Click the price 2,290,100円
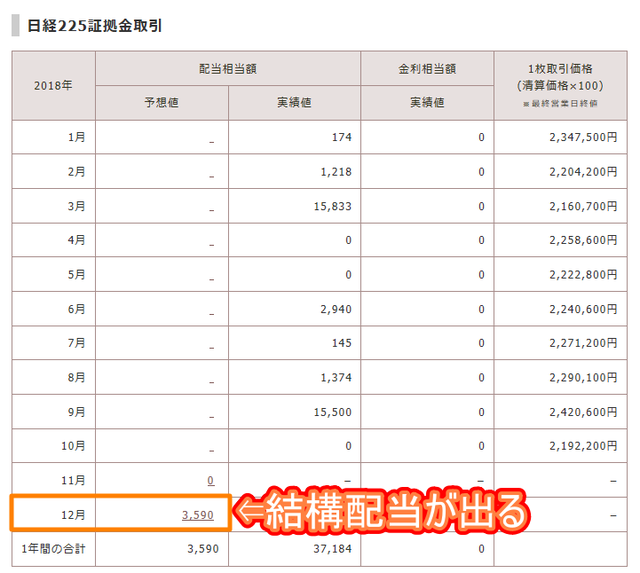 point(583,378)
